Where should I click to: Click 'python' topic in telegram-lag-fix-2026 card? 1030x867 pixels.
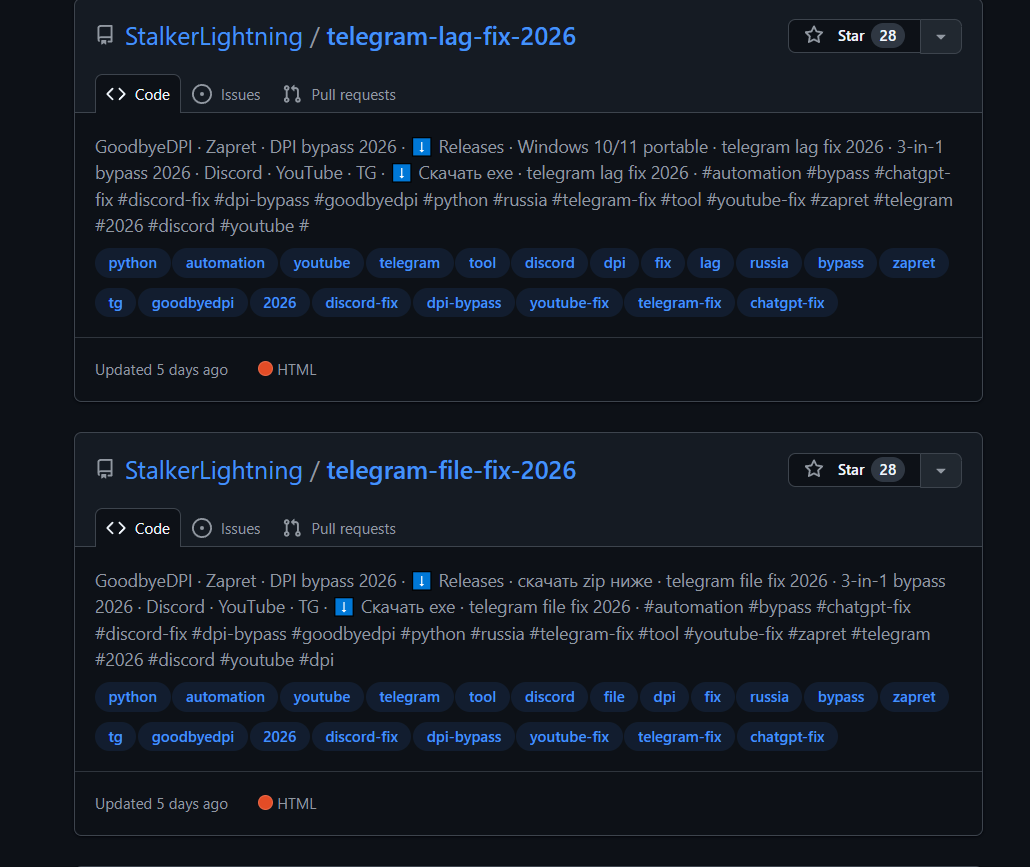(133, 263)
